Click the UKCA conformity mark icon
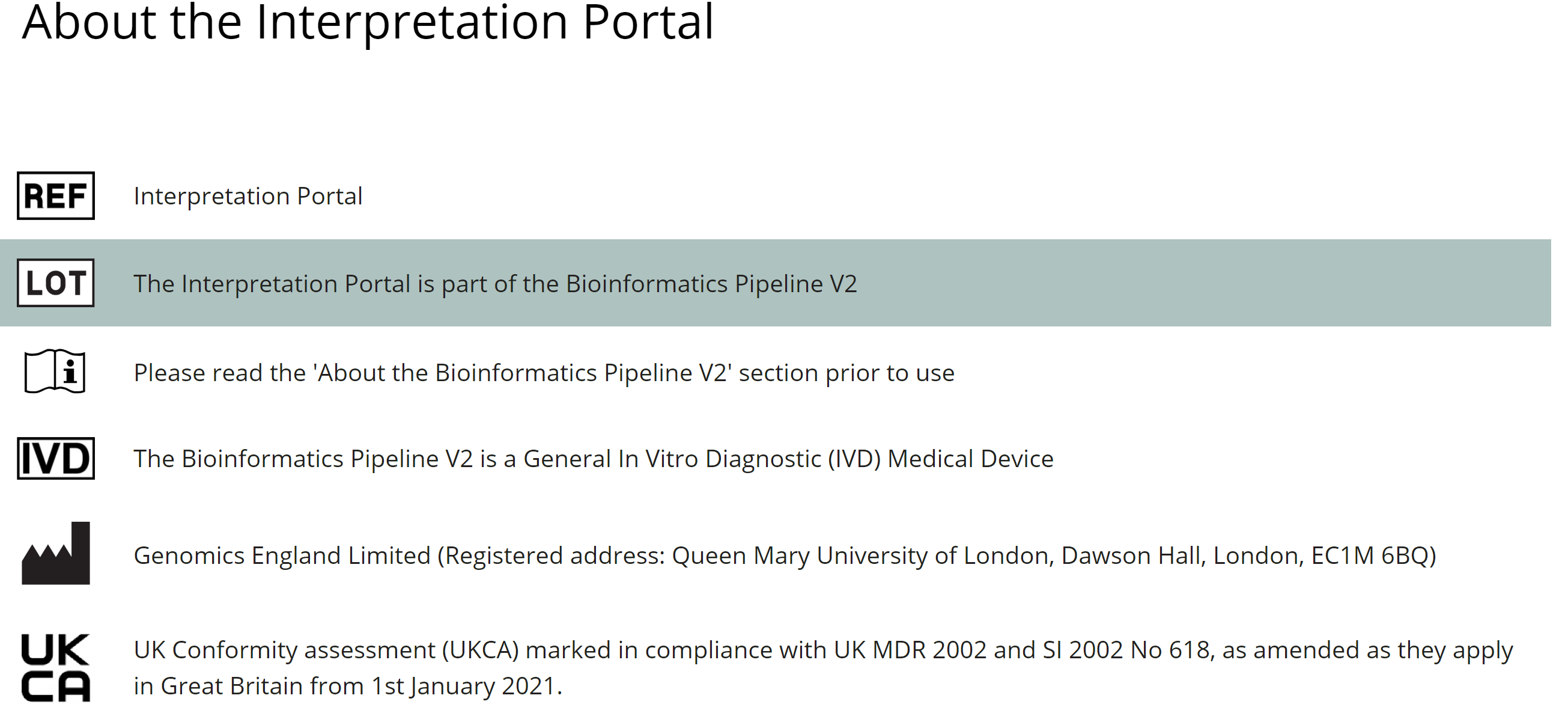Viewport: 1568px width, 725px height. [x=56, y=668]
